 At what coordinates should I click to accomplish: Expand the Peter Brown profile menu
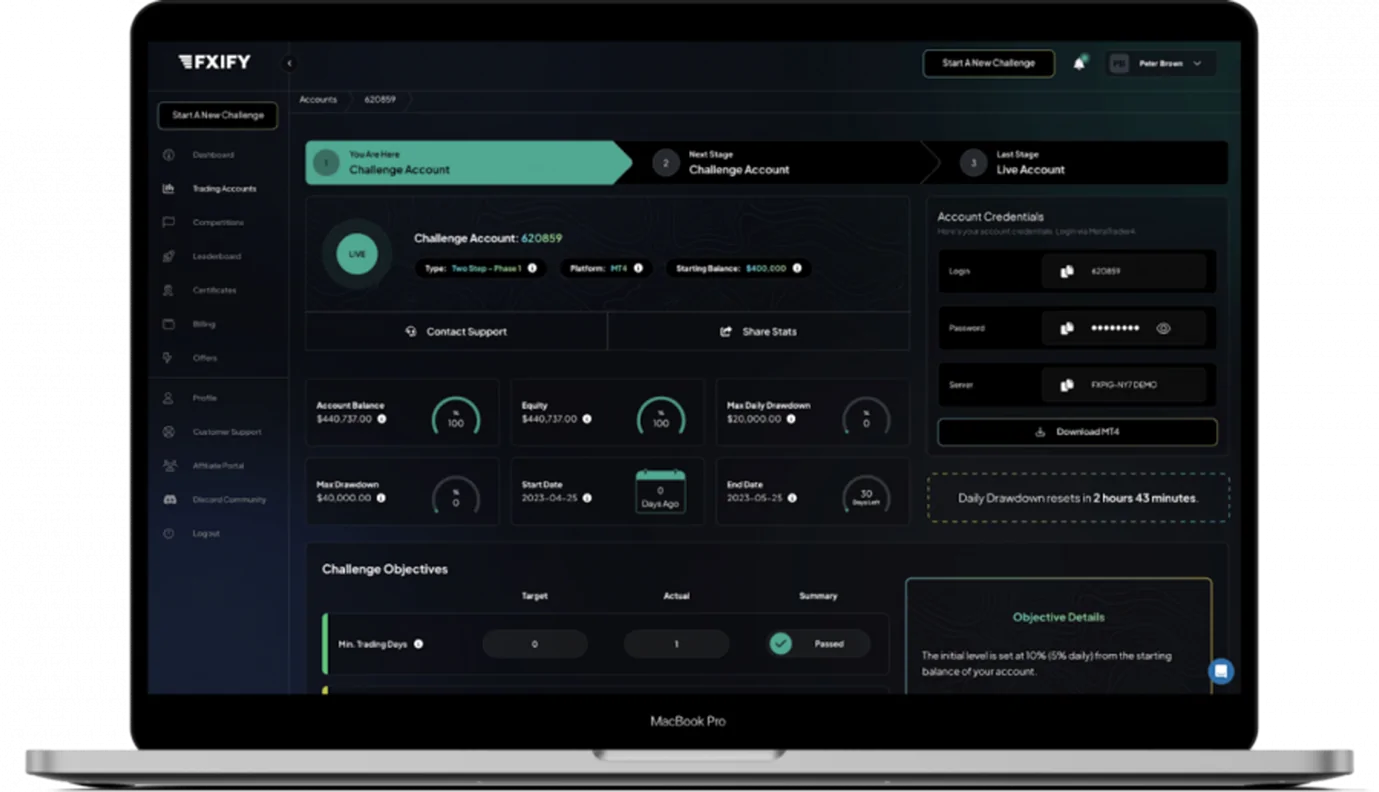[1160, 63]
